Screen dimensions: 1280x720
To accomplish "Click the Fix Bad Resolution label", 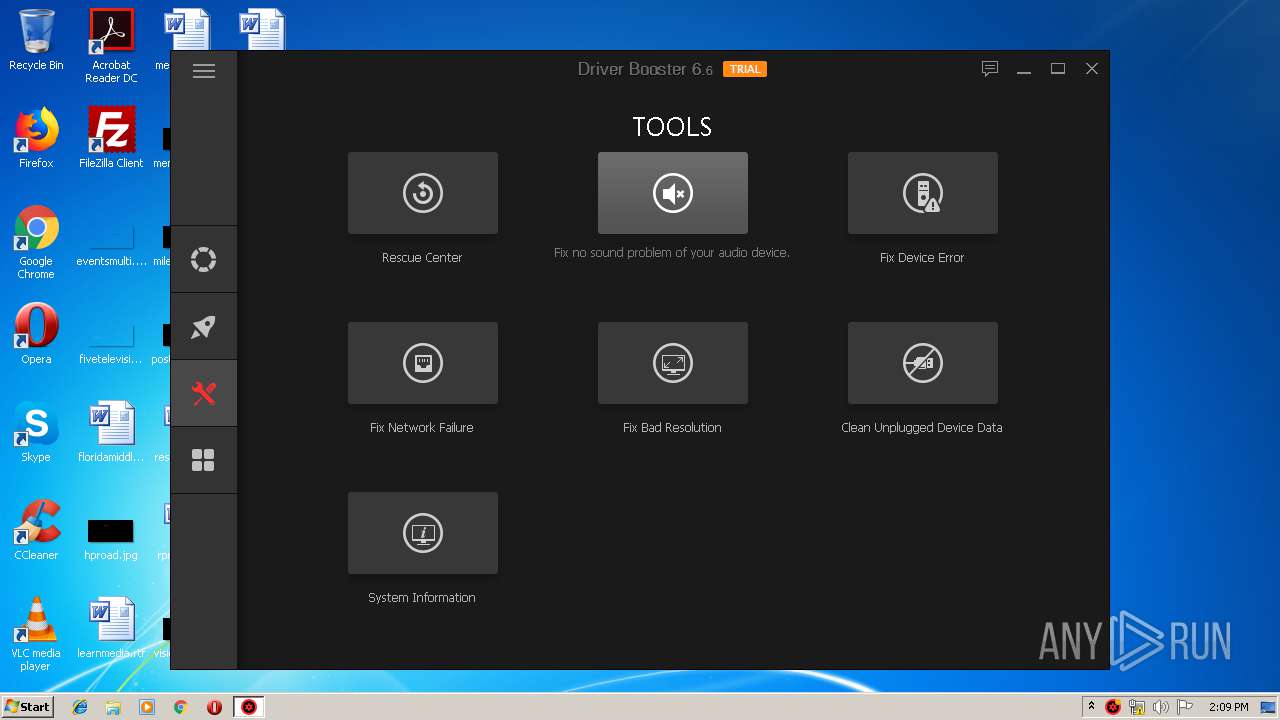I will (x=672, y=427).
